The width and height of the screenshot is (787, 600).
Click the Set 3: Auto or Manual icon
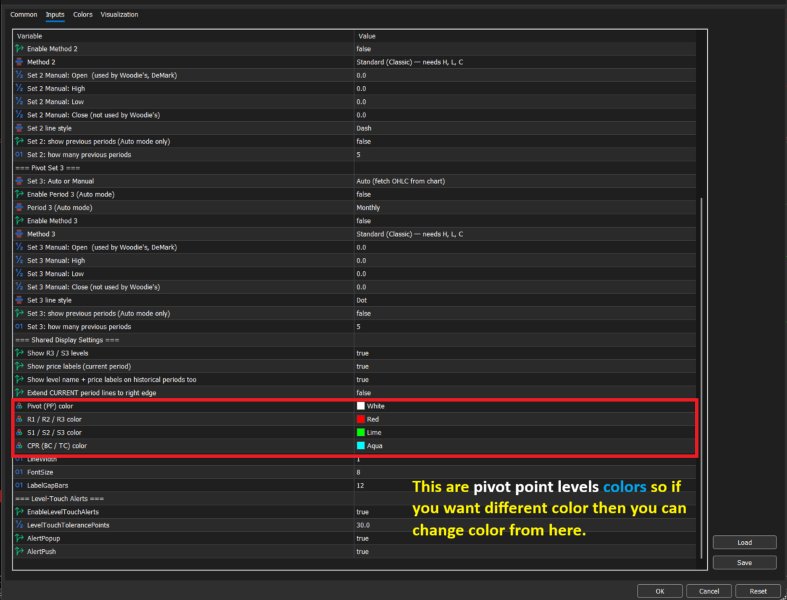[19, 181]
